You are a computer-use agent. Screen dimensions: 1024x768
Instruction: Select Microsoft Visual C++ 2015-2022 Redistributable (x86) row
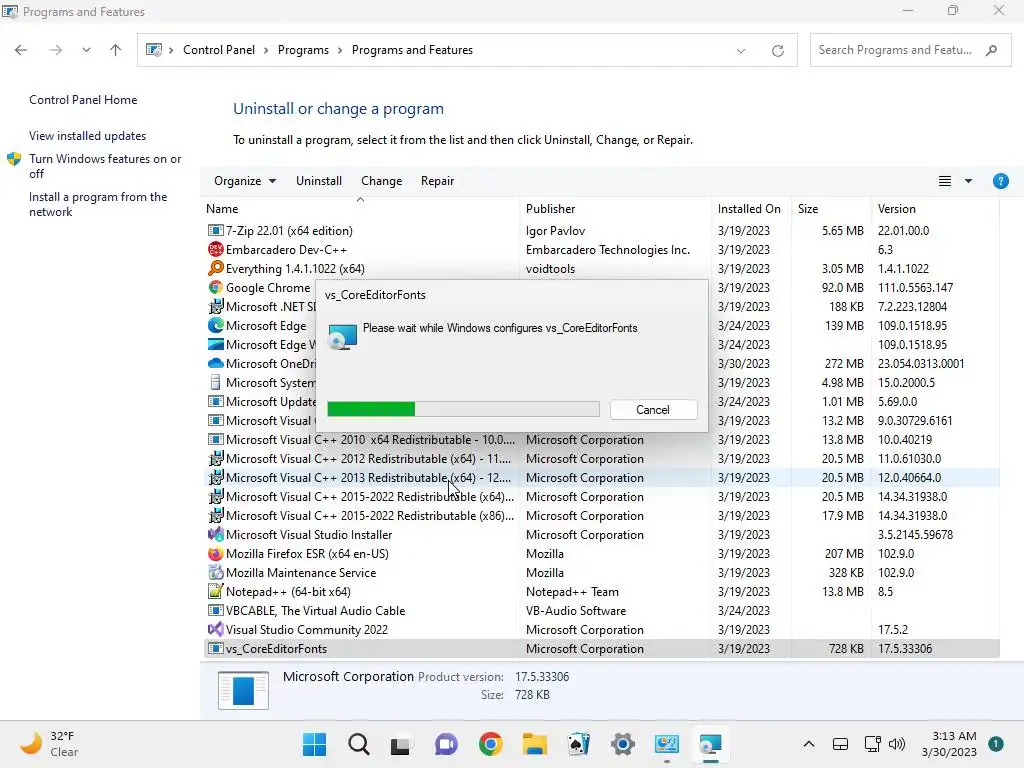tap(601, 515)
